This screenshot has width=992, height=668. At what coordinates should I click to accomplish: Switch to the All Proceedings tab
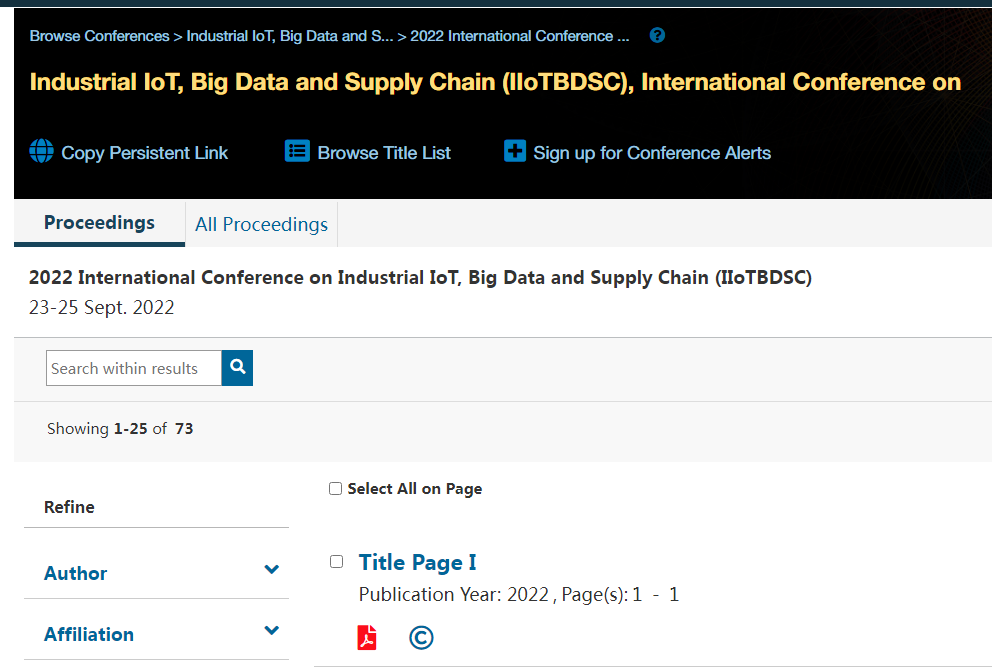click(261, 224)
